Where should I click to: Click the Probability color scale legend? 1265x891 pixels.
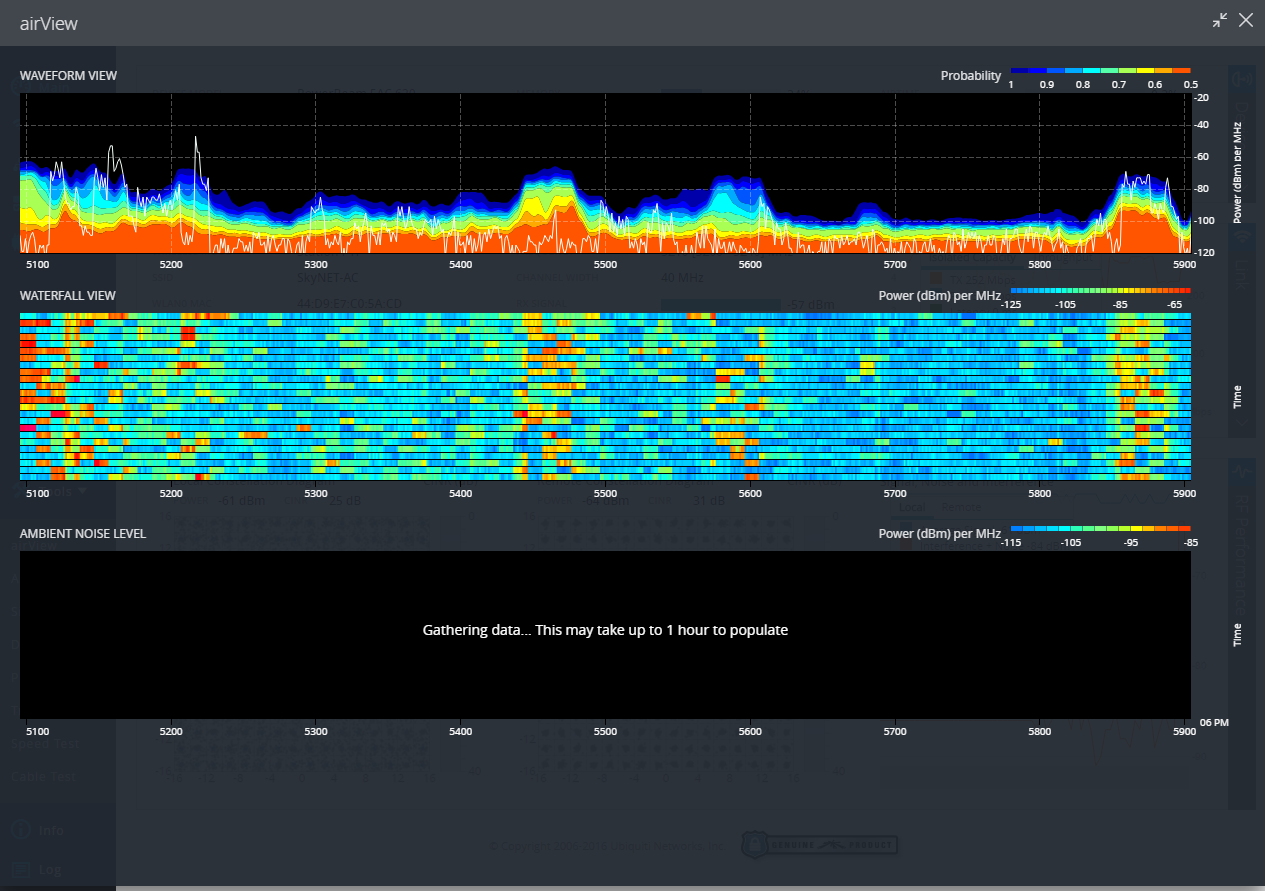click(1100, 70)
